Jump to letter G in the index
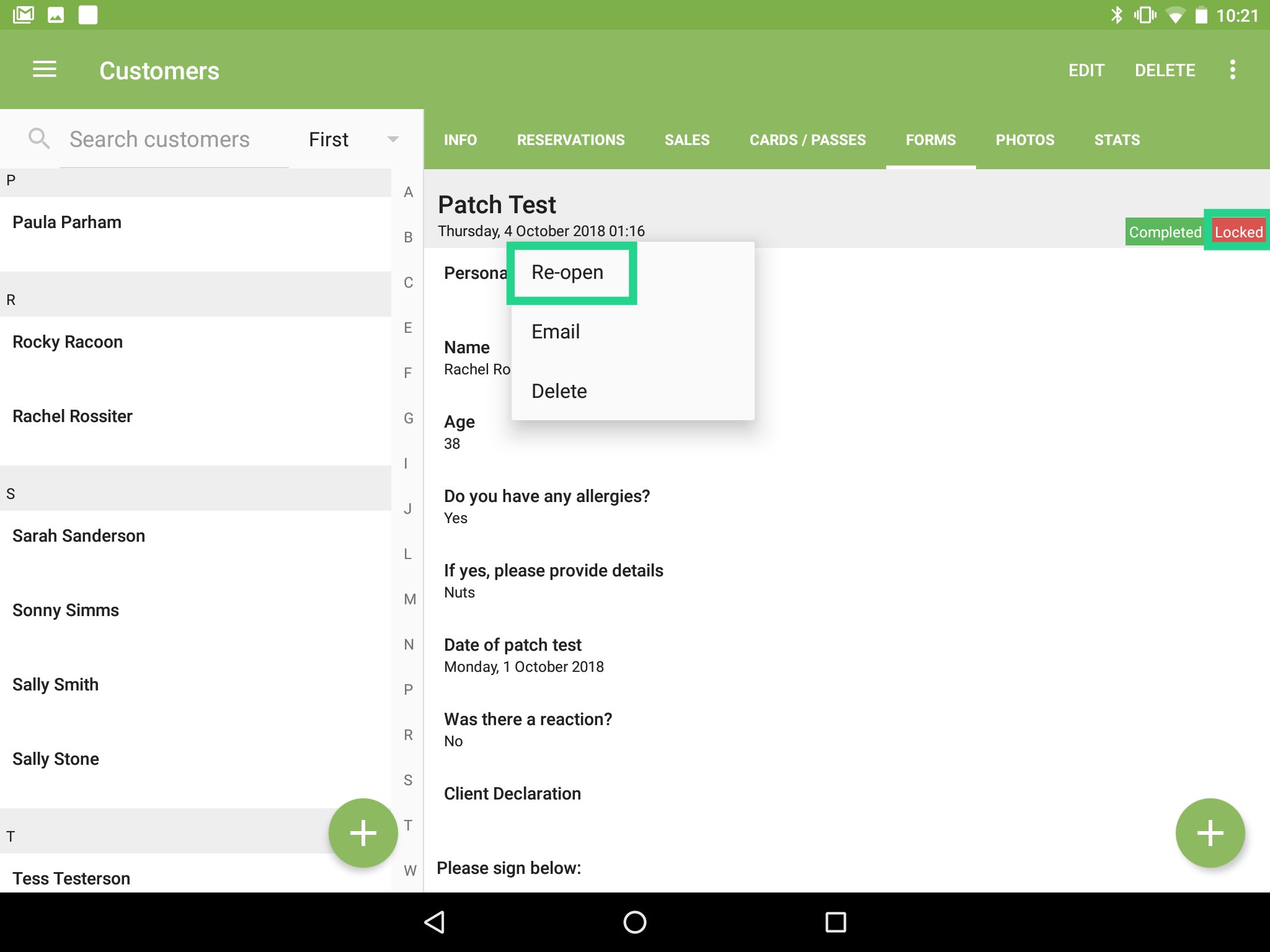The image size is (1270, 952). pos(408,418)
